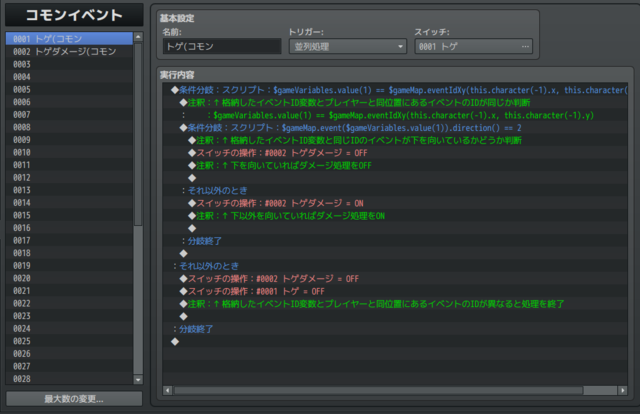Viewport: 640px width, 414px height.
Task: Select empty common event 0028
Action: click(x=69, y=379)
